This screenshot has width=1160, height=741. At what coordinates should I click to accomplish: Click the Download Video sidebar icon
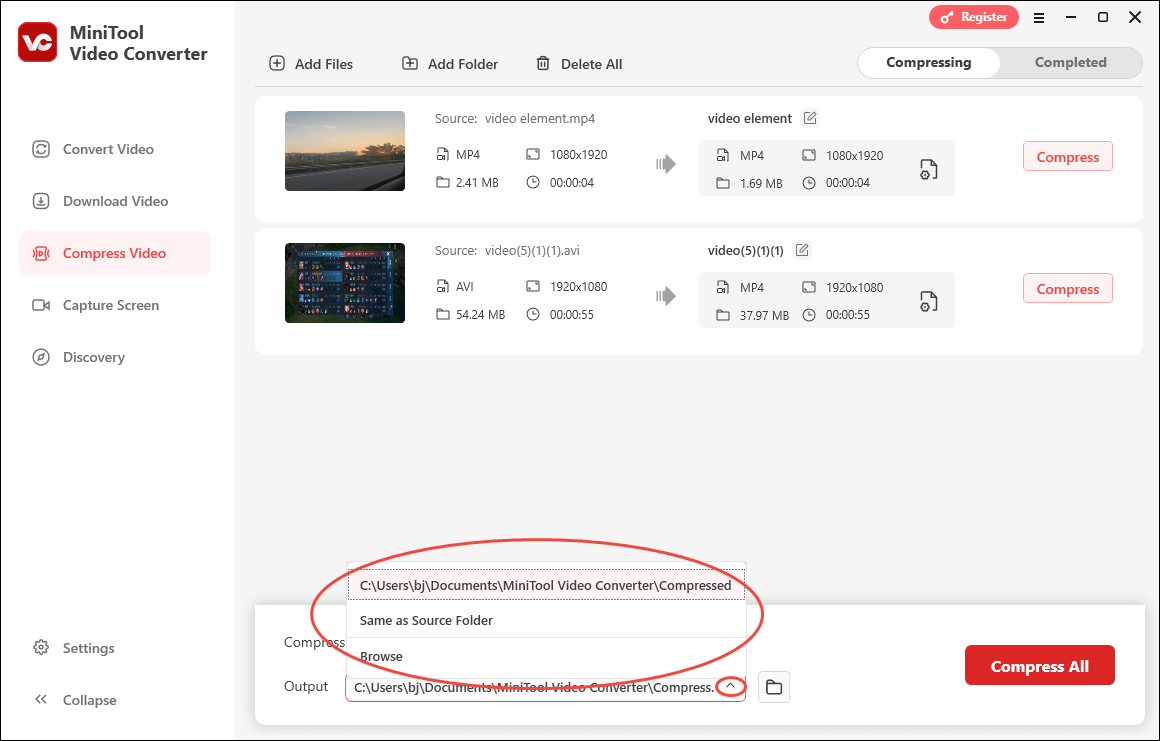click(41, 201)
